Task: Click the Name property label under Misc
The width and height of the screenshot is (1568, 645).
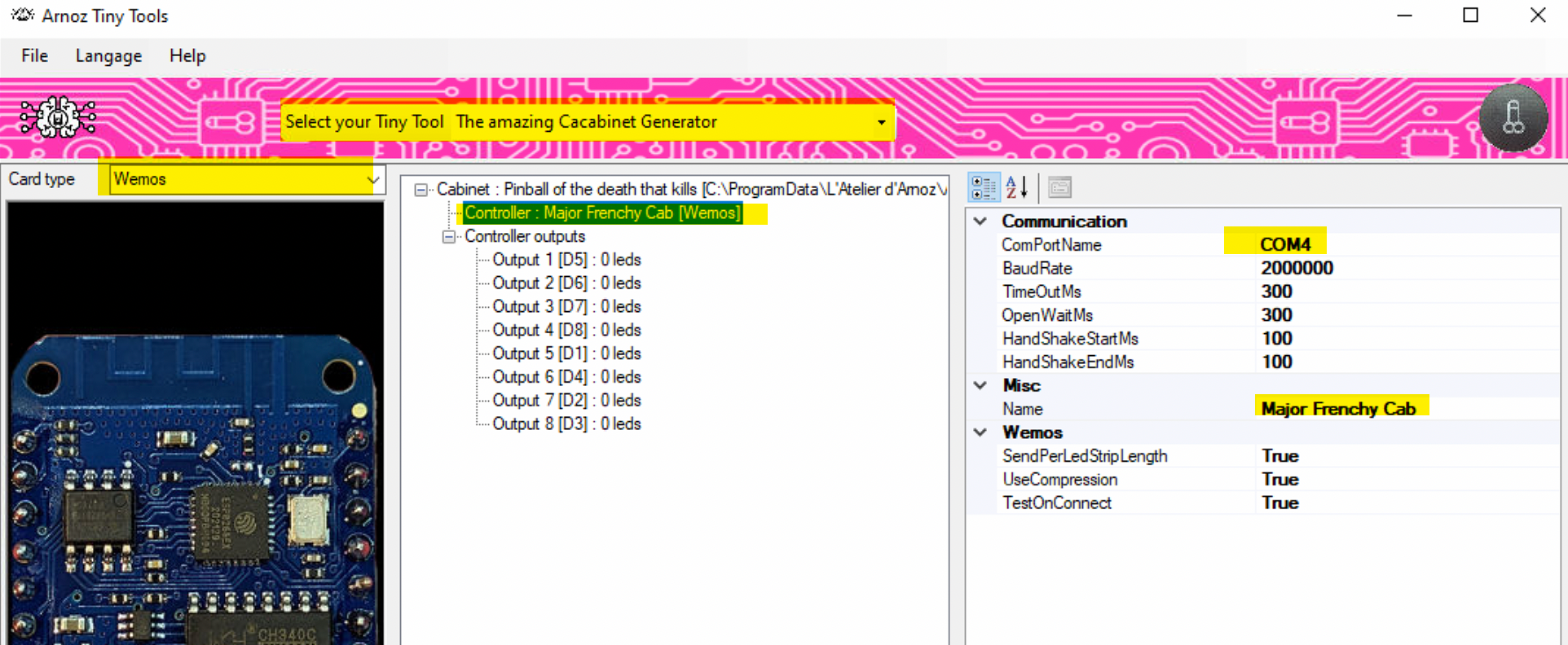Action: 1022,409
